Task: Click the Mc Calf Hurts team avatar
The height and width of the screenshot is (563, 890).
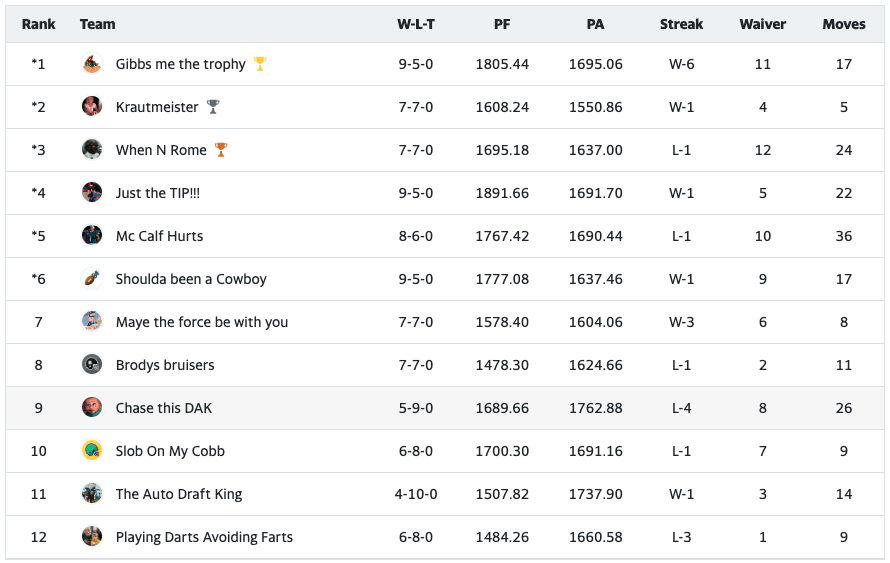Action: (x=92, y=236)
